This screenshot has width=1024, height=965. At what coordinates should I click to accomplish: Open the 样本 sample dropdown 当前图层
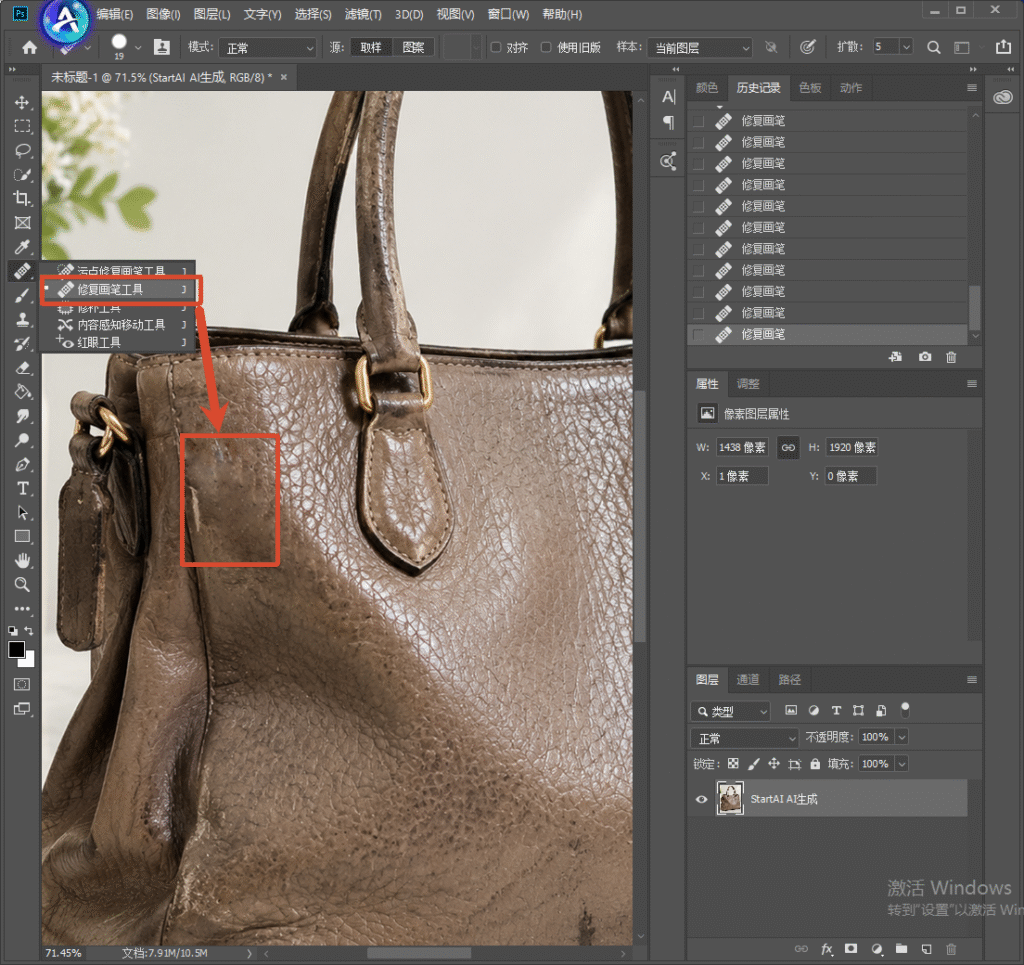(700, 48)
